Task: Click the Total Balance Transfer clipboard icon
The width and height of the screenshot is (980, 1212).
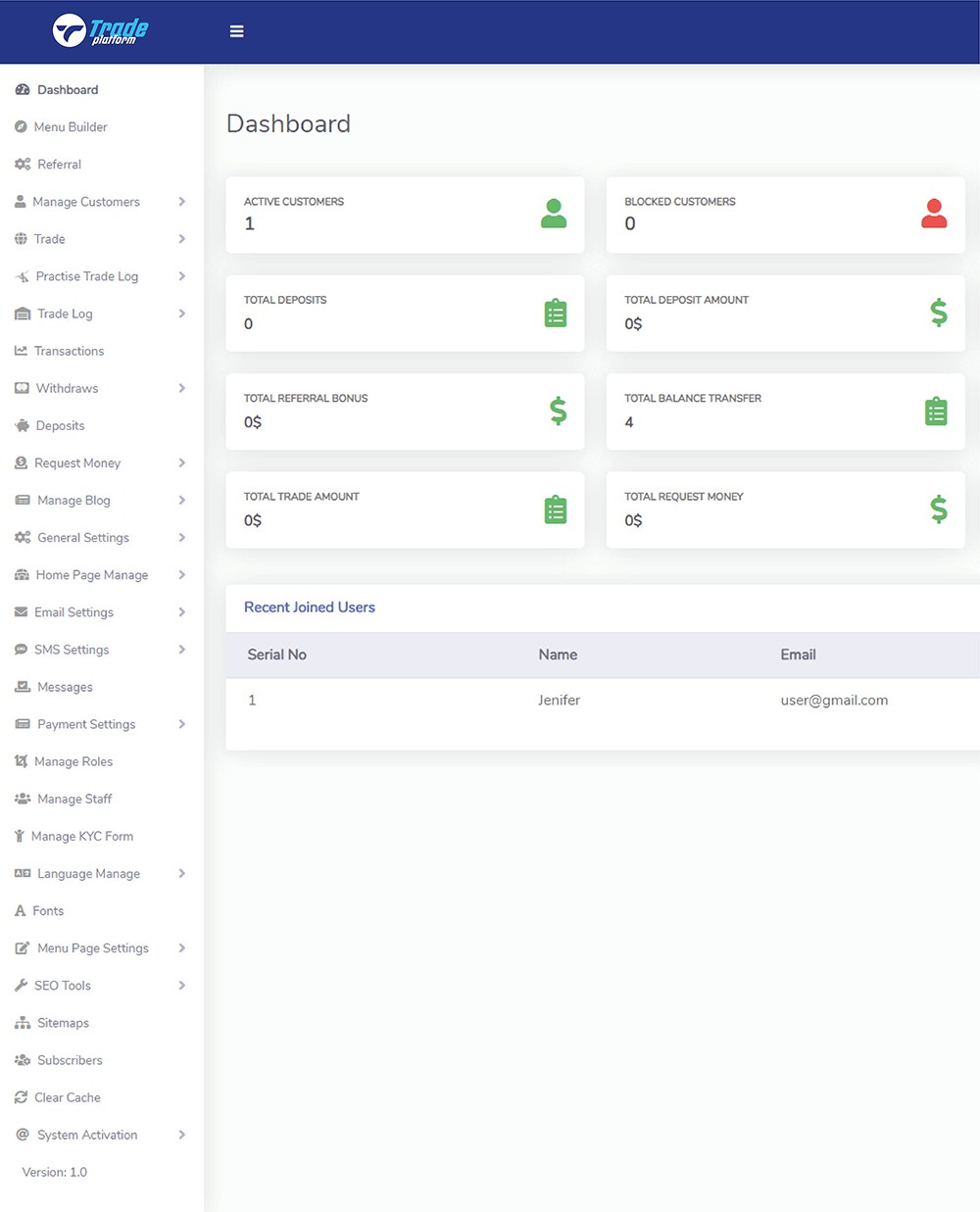Action: pos(935,412)
